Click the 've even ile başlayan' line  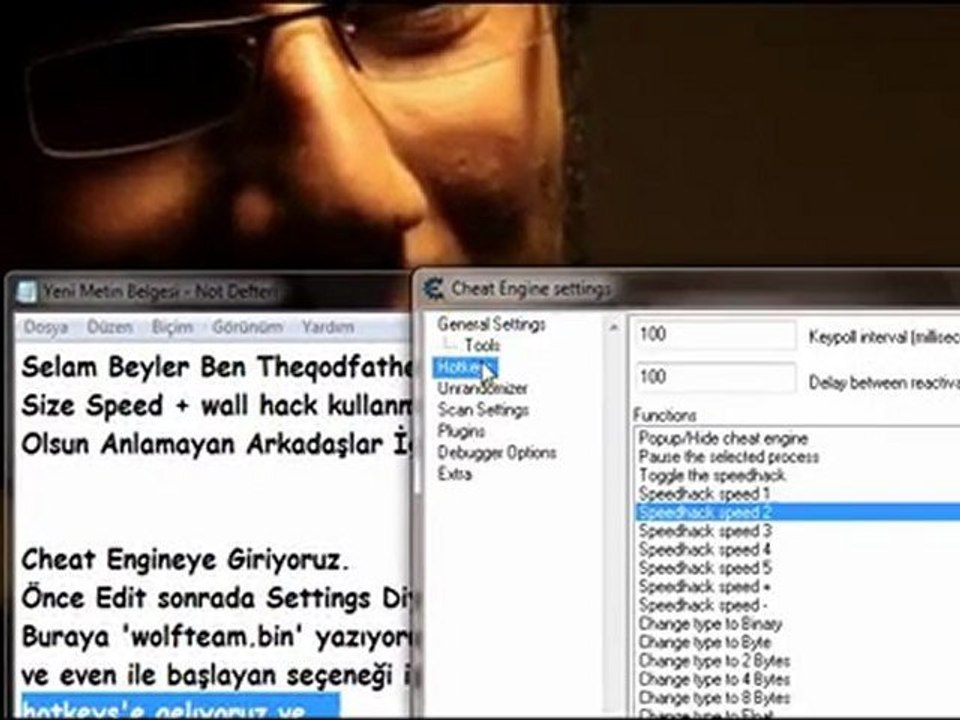pos(217,675)
